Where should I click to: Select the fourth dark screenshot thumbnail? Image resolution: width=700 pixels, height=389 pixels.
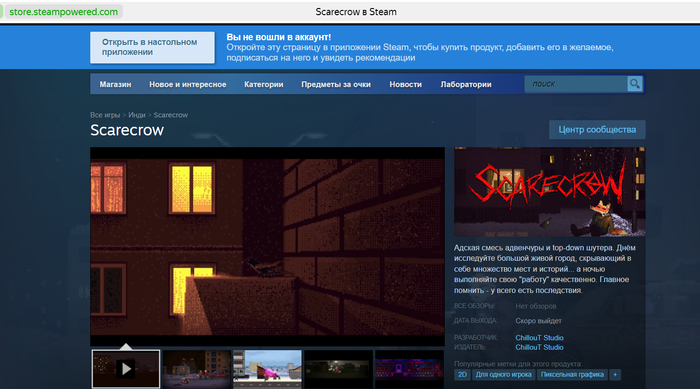click(x=338, y=369)
